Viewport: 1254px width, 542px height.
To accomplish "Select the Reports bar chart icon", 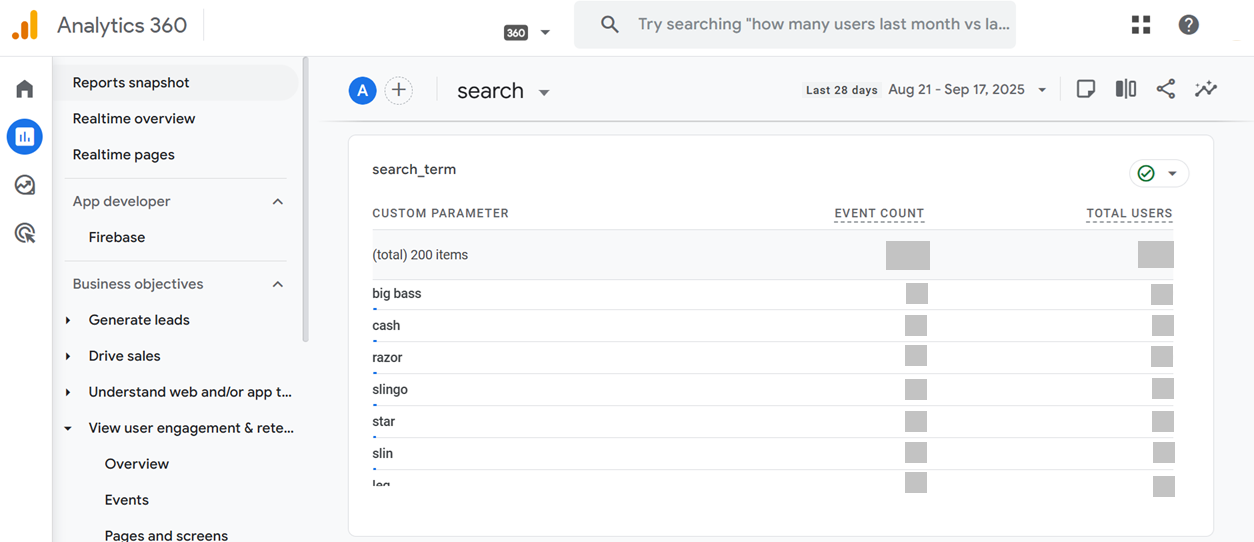I will click(x=25, y=136).
